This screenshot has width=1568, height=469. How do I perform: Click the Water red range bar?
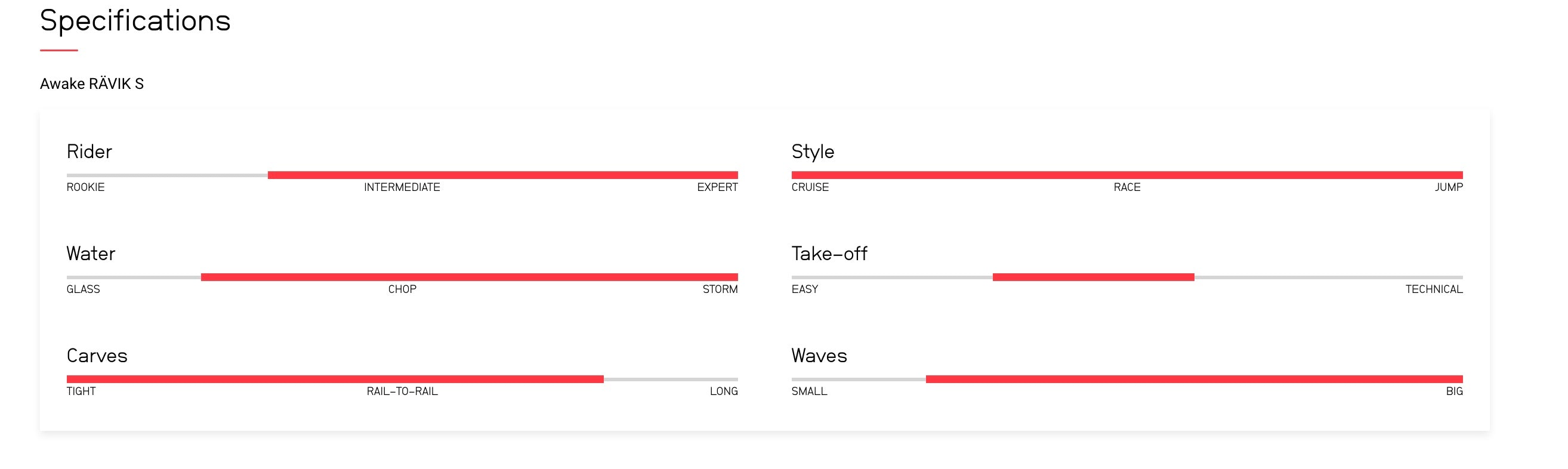[x=469, y=277]
